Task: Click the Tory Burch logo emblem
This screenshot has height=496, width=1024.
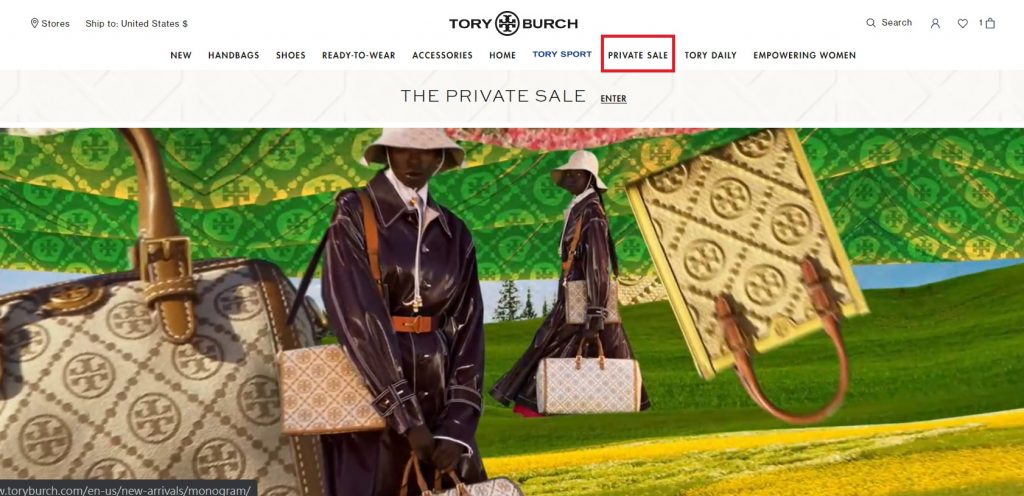Action: tap(507, 23)
